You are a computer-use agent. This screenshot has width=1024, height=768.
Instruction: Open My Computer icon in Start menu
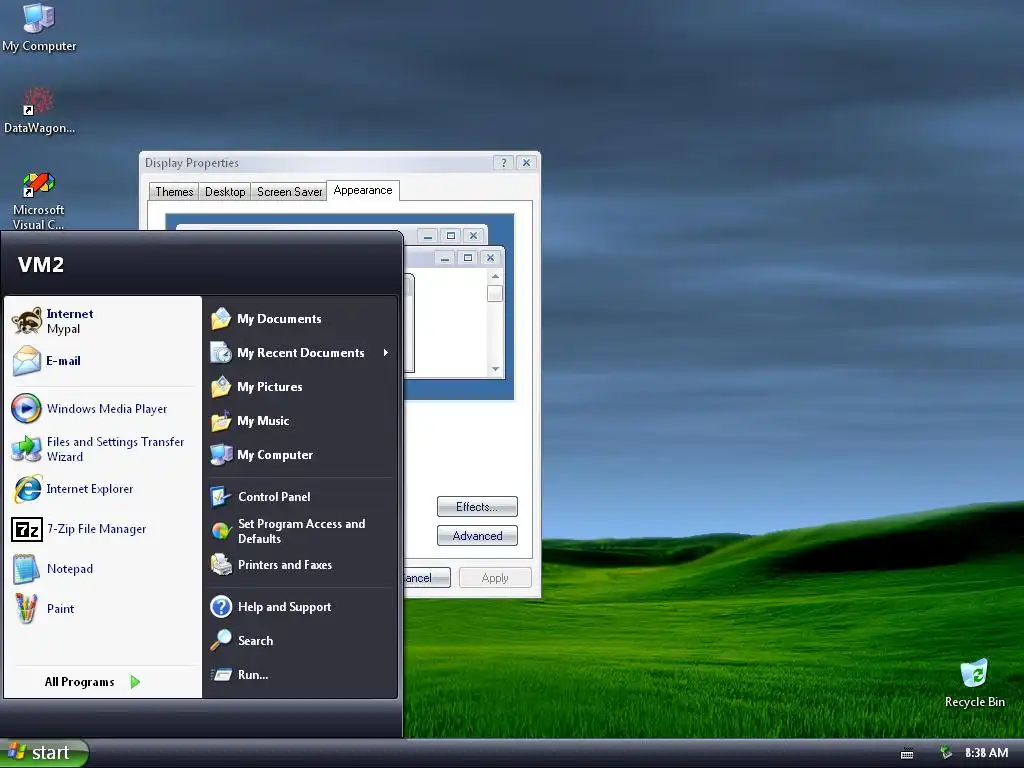click(221, 455)
